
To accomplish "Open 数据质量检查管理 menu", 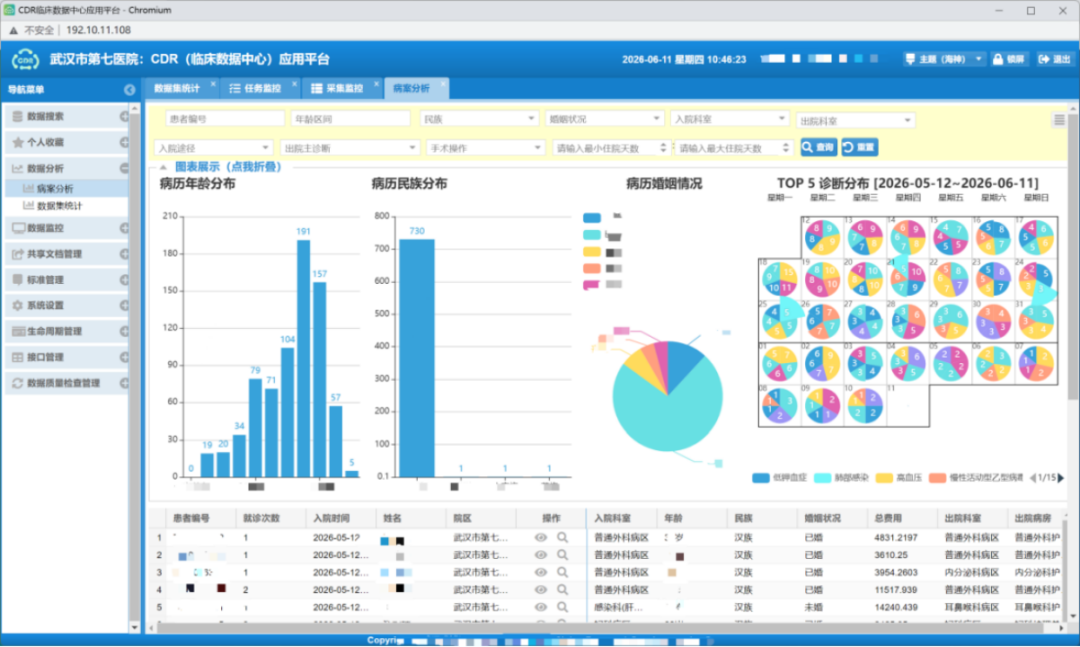I will (66, 383).
